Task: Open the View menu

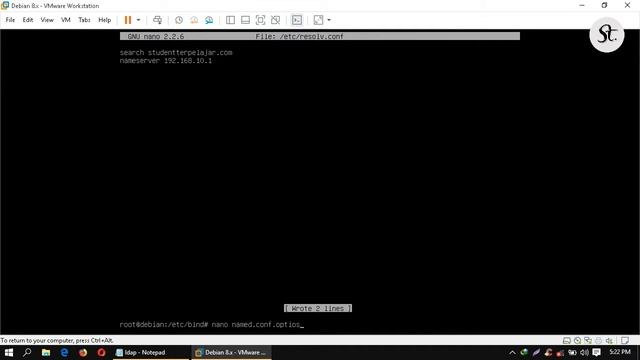Action: tap(47, 20)
